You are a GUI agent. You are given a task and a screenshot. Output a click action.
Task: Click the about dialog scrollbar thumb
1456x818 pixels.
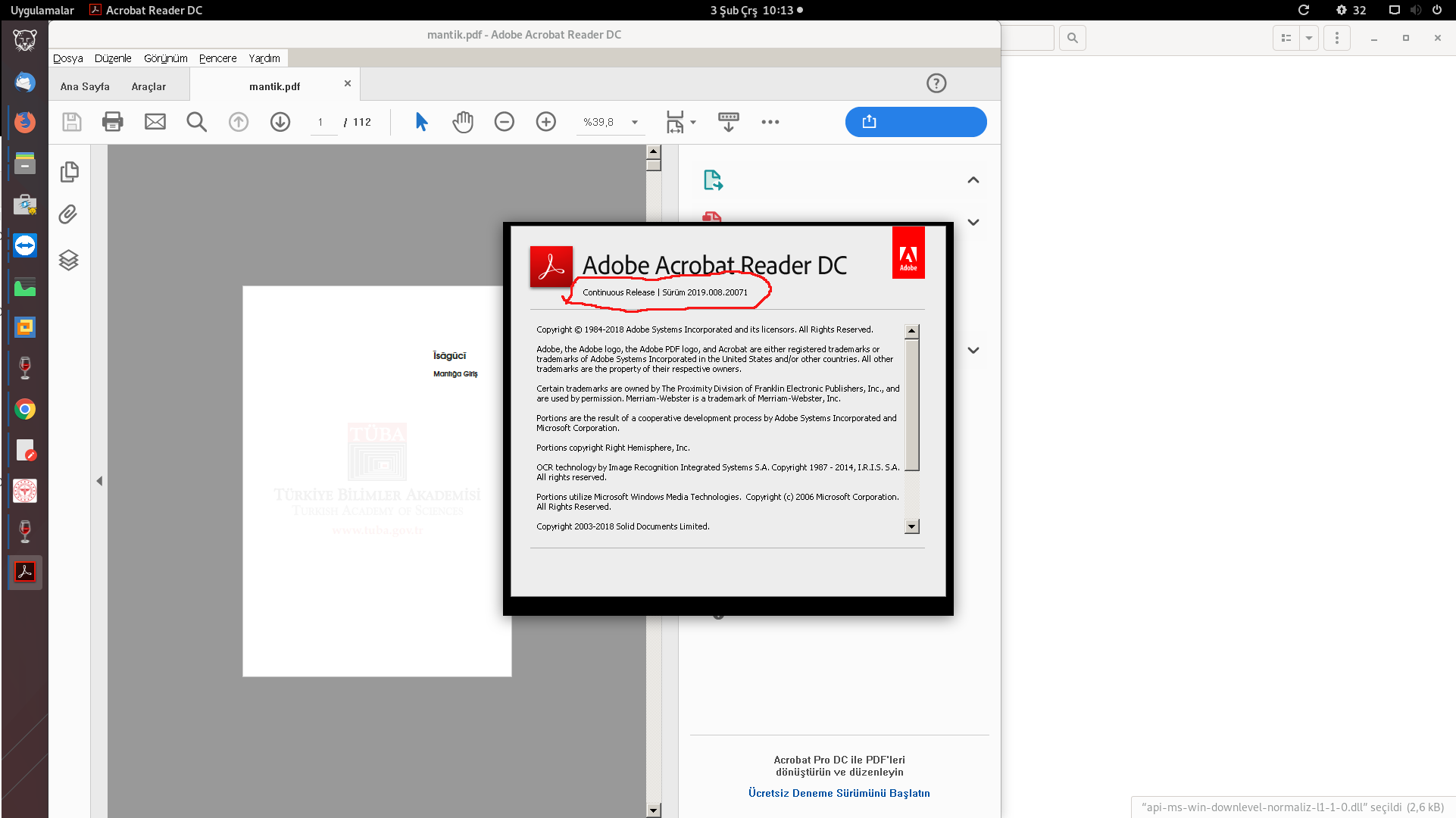click(912, 405)
